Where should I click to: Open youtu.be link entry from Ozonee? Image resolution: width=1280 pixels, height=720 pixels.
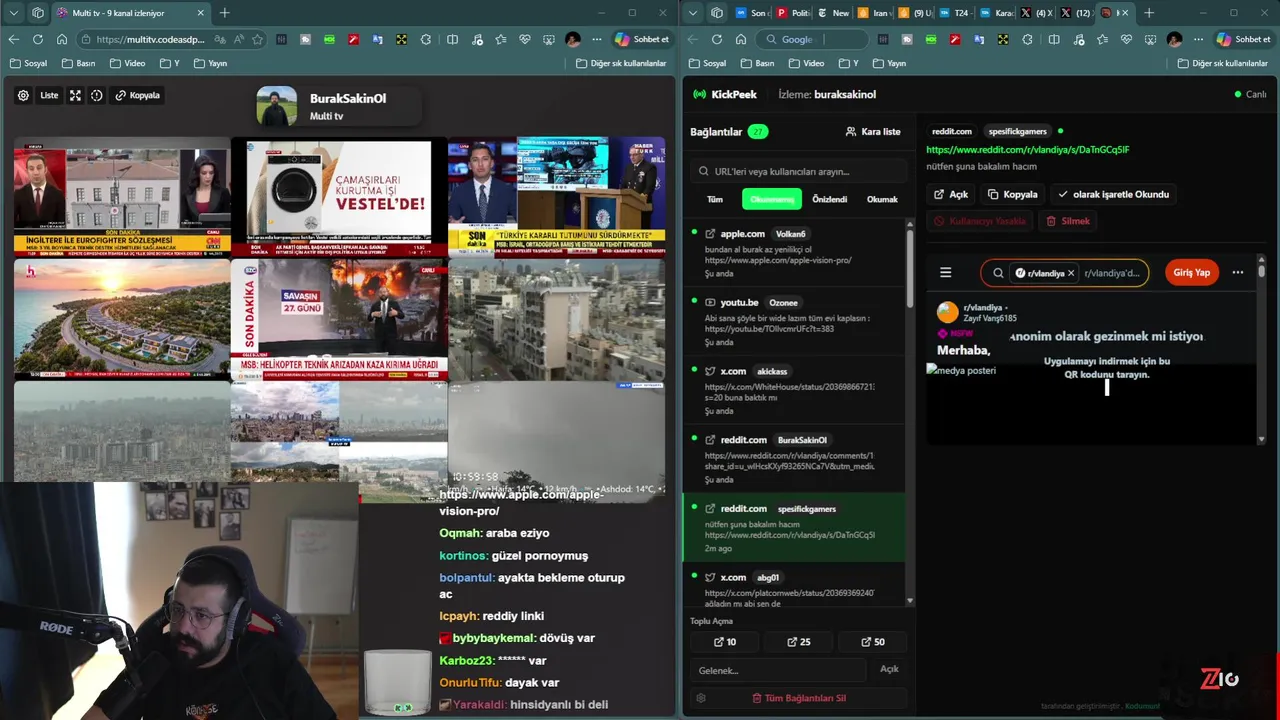[x=794, y=322]
